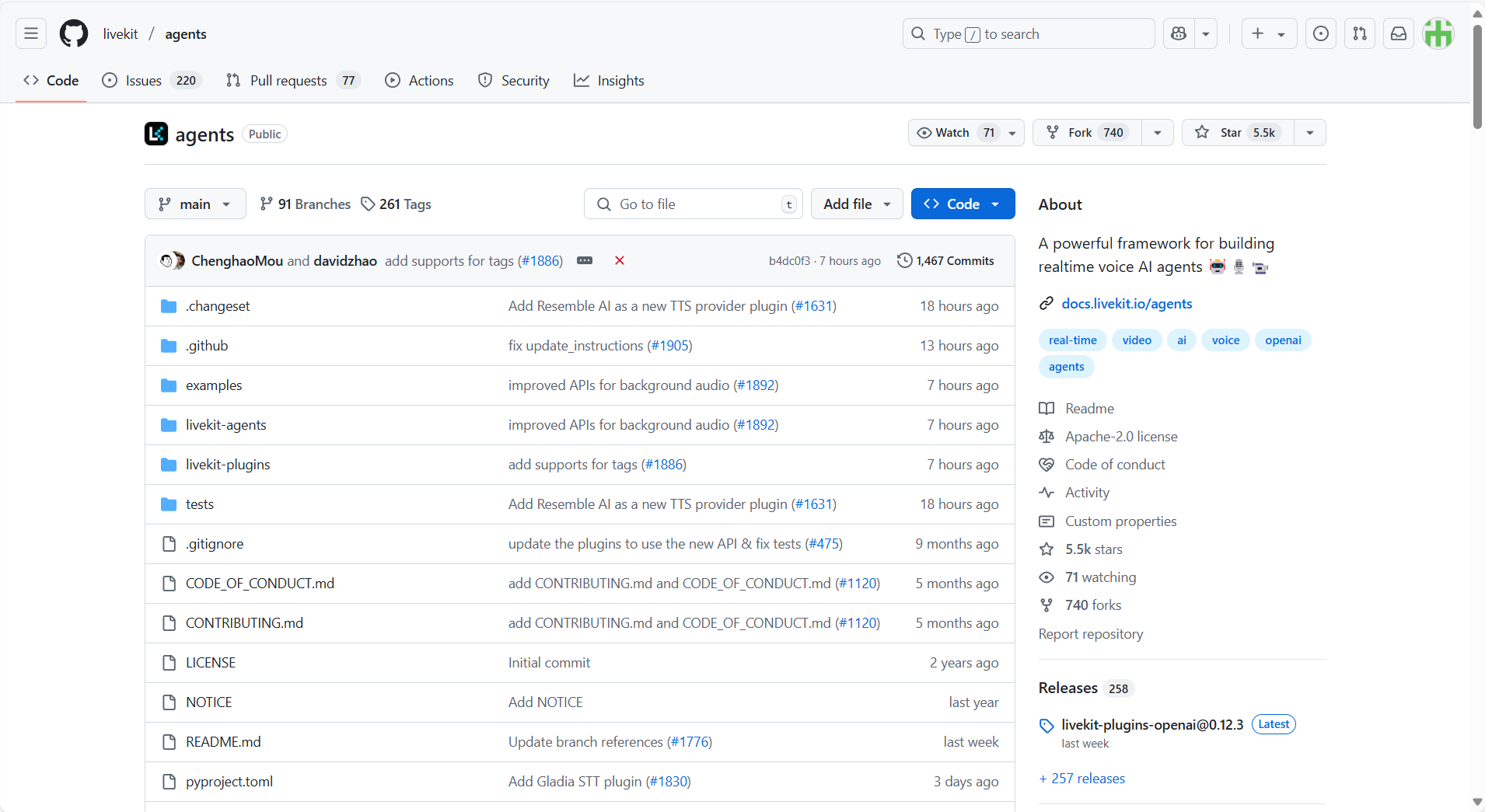The height and width of the screenshot is (812, 1485).
Task: Select the openai topic tag
Action: point(1283,340)
